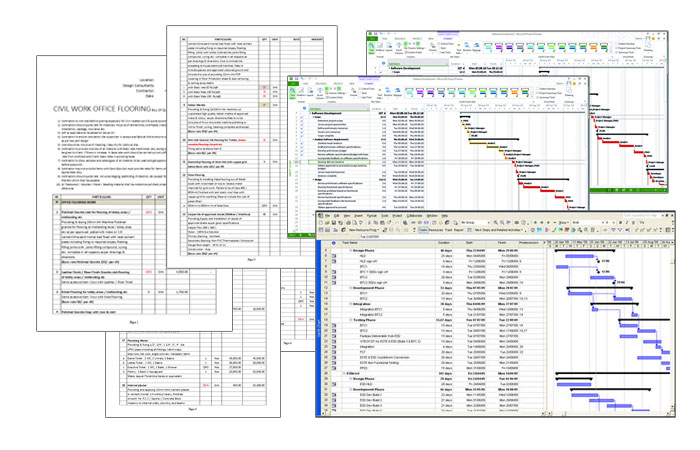Toggle Critical Tasks checkbox in the middle Project window
The height and width of the screenshot is (450, 700).
pyautogui.click(x=360, y=89)
